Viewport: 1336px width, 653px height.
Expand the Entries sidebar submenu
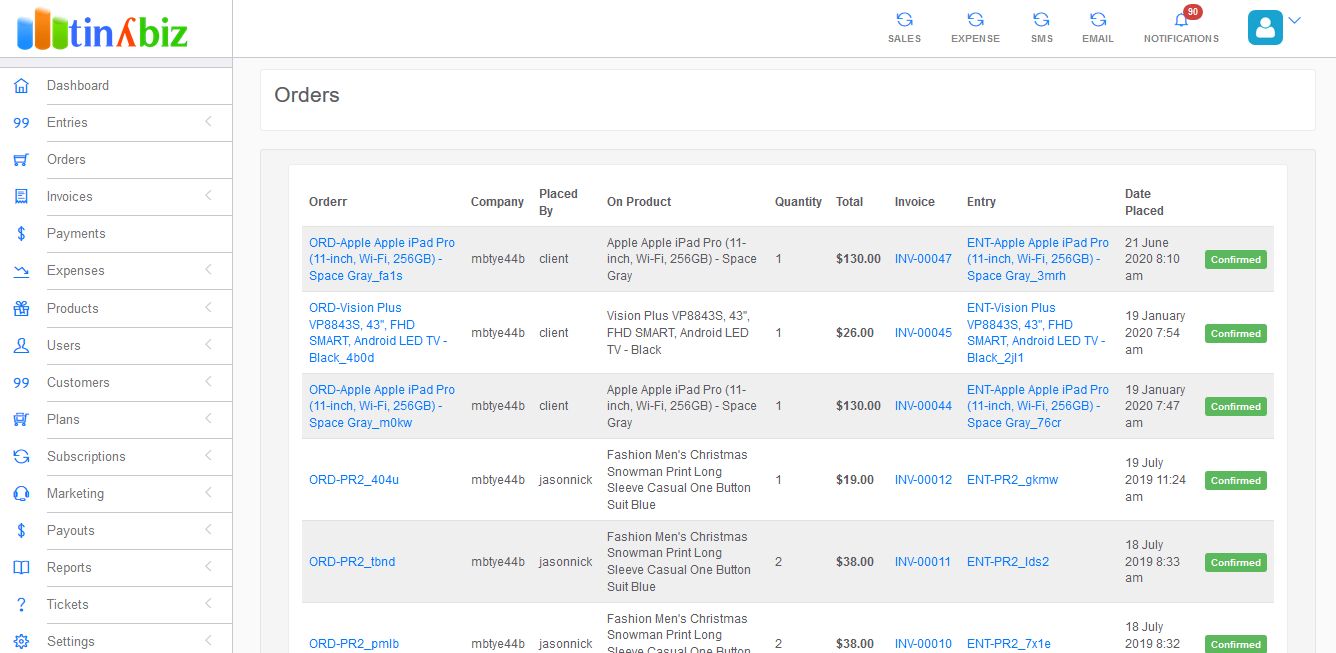pos(208,122)
